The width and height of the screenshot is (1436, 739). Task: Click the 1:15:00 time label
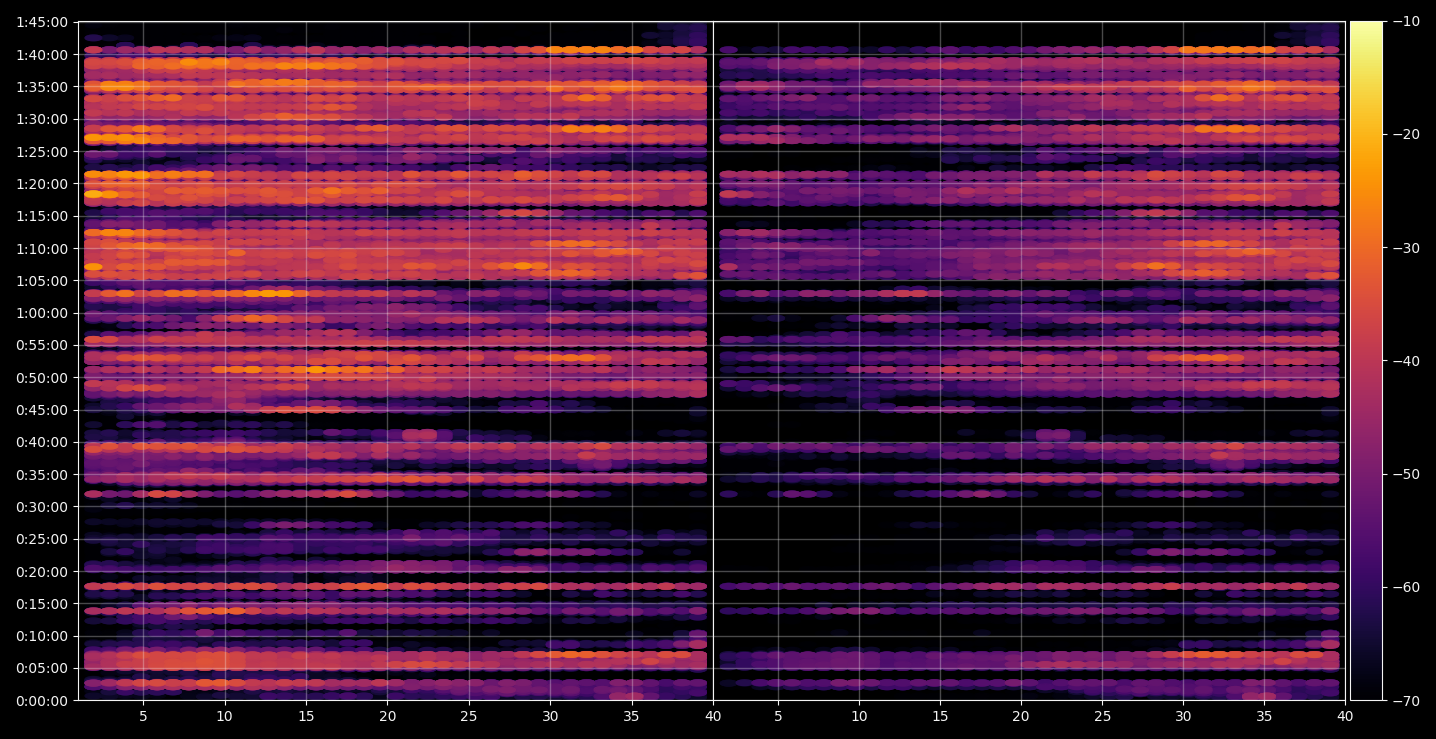[42, 216]
